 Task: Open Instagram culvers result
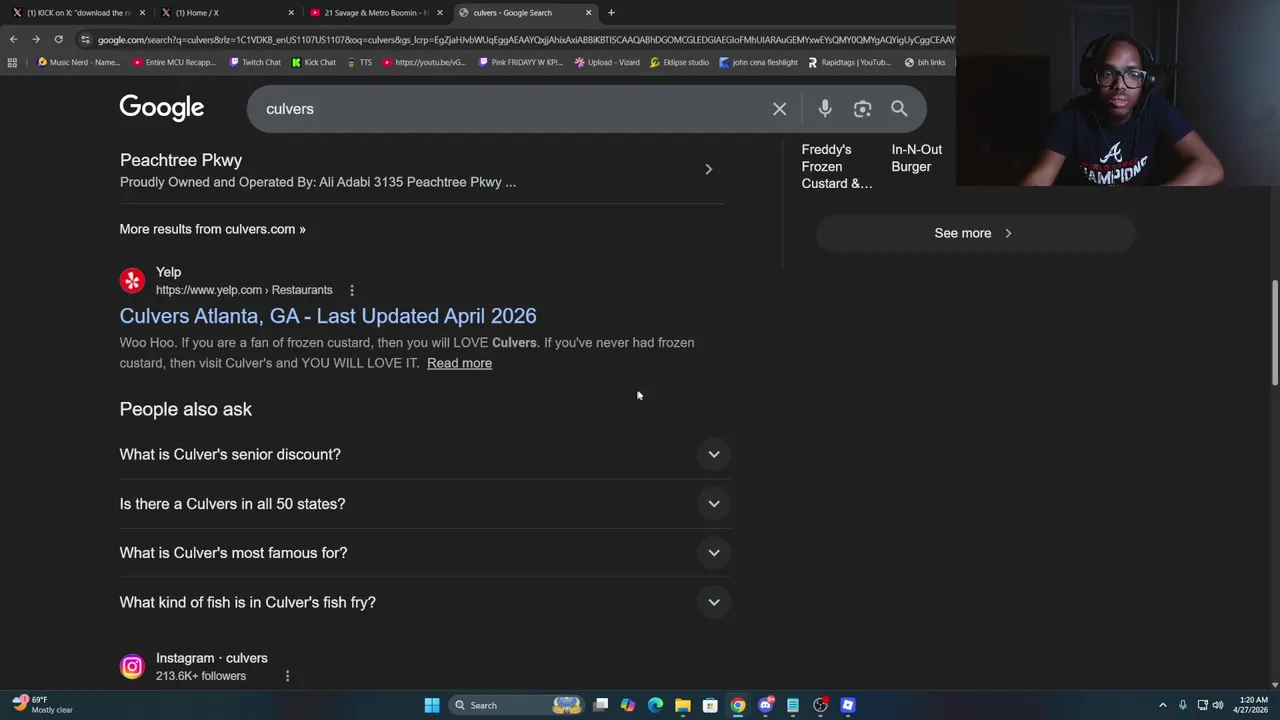pos(212,658)
